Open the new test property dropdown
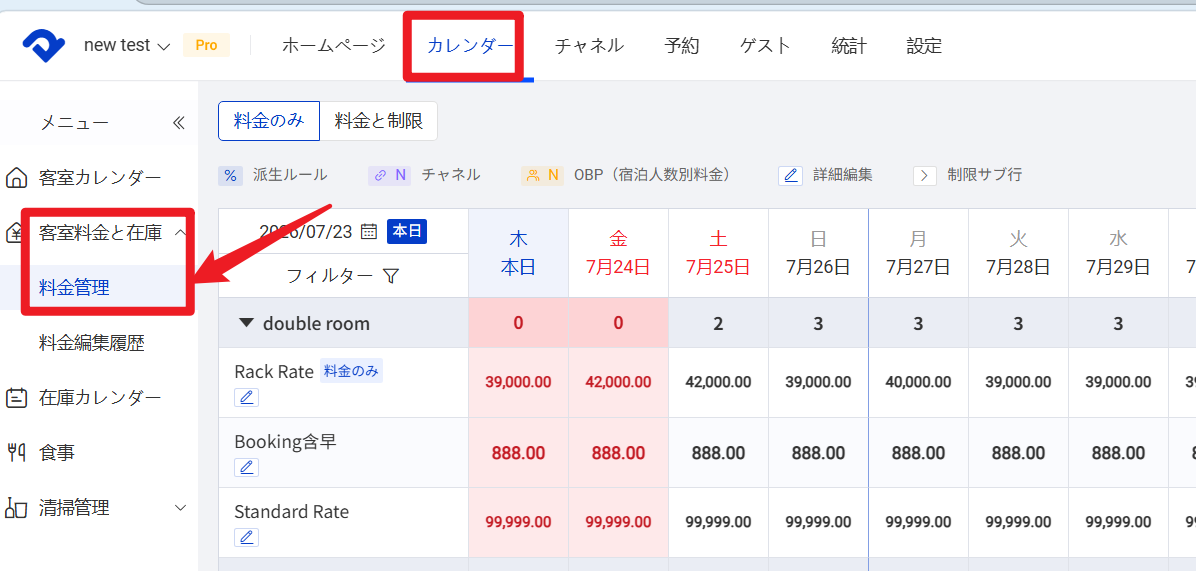Viewport: 1196px width, 571px height. 127,46
